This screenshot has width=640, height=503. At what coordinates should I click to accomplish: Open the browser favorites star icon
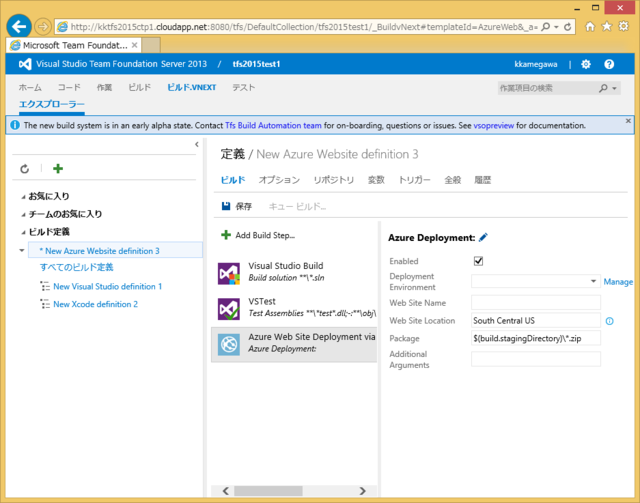[607, 27]
